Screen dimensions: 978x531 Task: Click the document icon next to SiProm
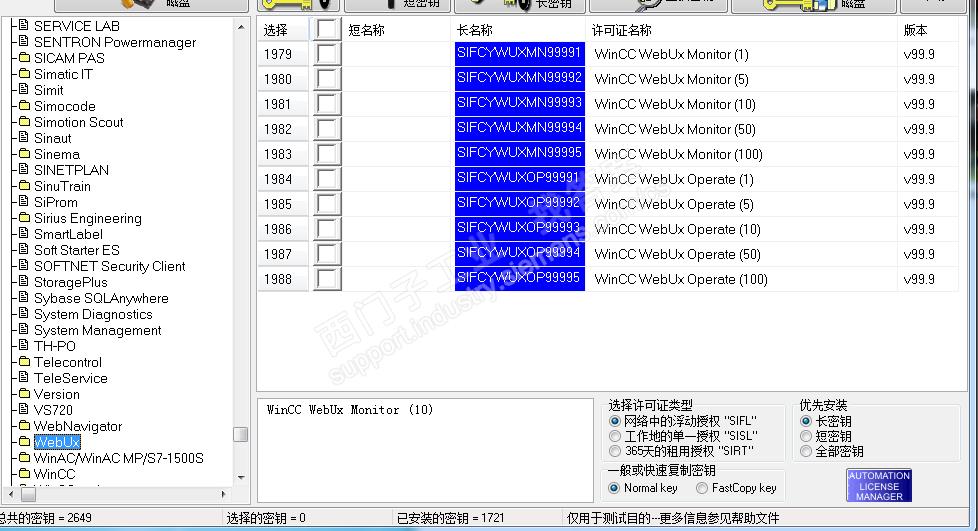click(24, 202)
